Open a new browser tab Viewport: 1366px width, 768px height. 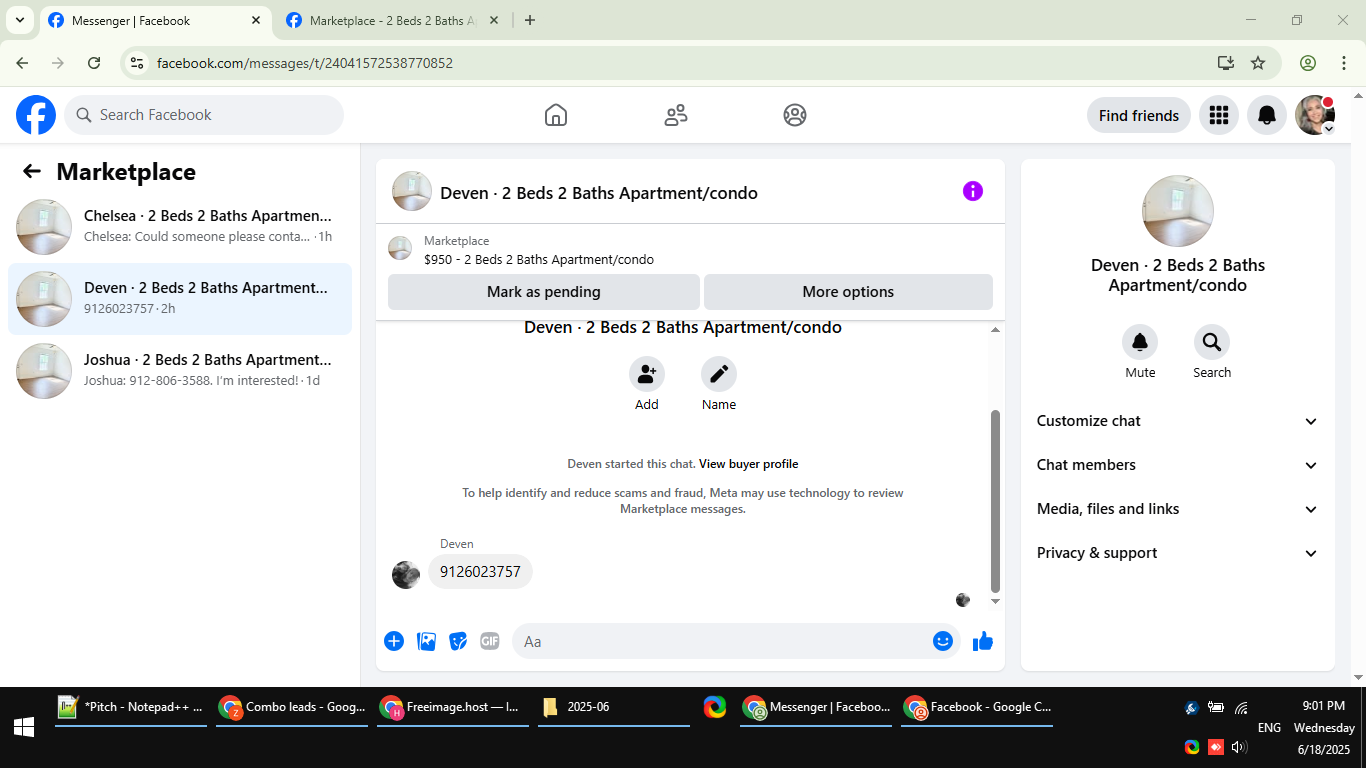click(x=530, y=20)
